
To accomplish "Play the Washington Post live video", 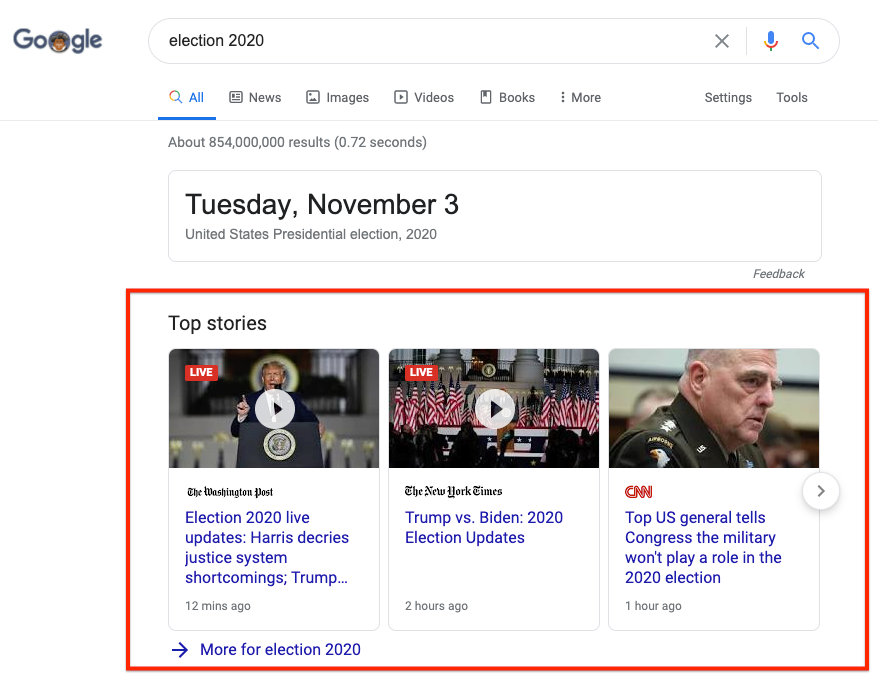I will coord(274,409).
